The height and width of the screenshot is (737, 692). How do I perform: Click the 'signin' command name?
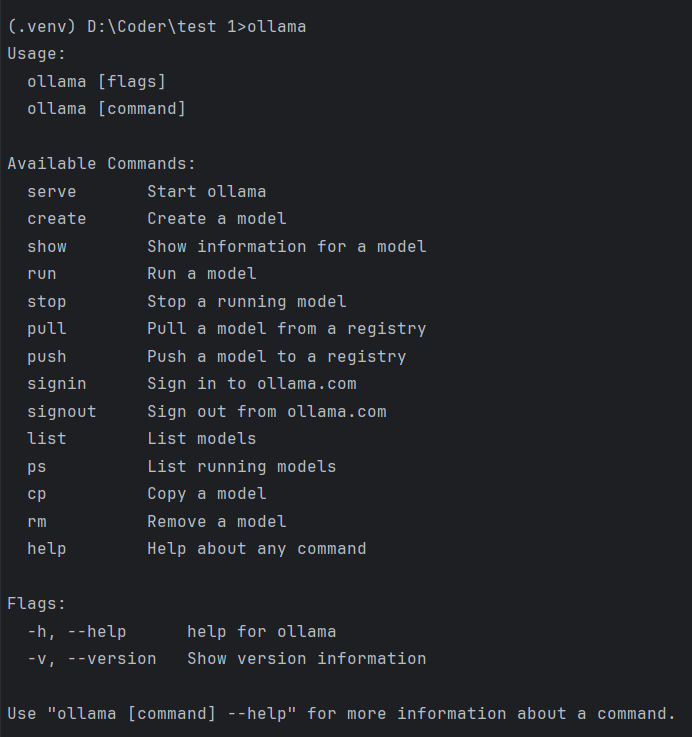tap(56, 383)
